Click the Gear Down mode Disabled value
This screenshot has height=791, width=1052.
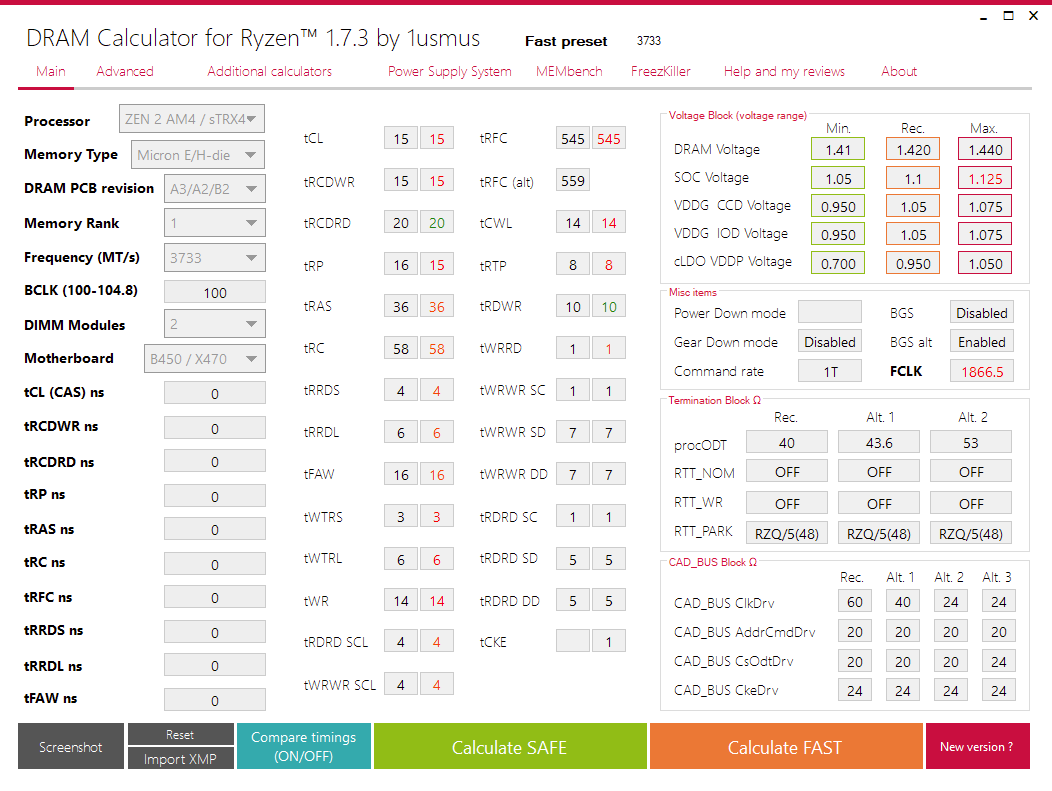click(830, 342)
